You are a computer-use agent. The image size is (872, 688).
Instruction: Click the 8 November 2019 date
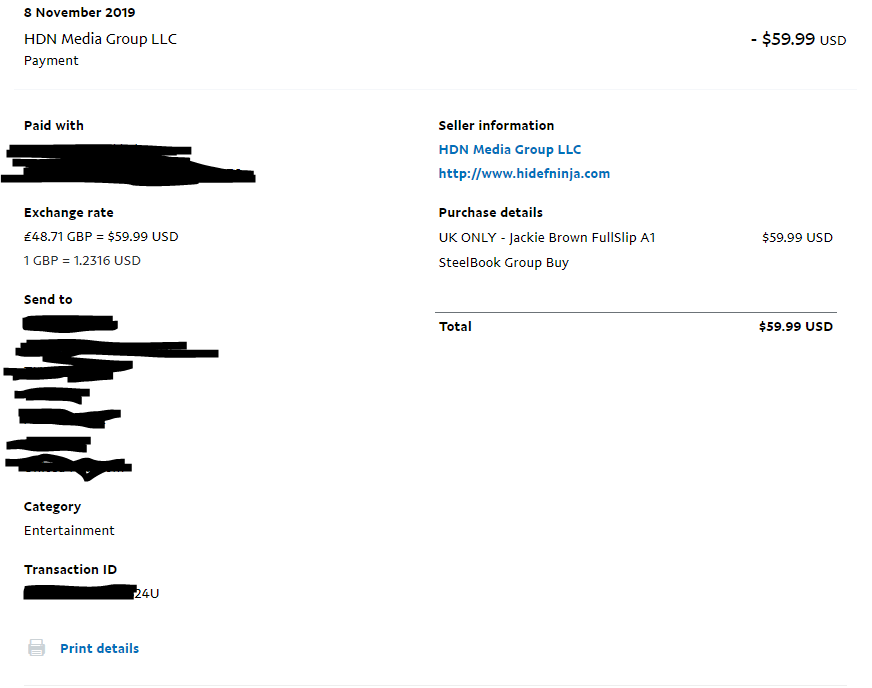[80, 12]
